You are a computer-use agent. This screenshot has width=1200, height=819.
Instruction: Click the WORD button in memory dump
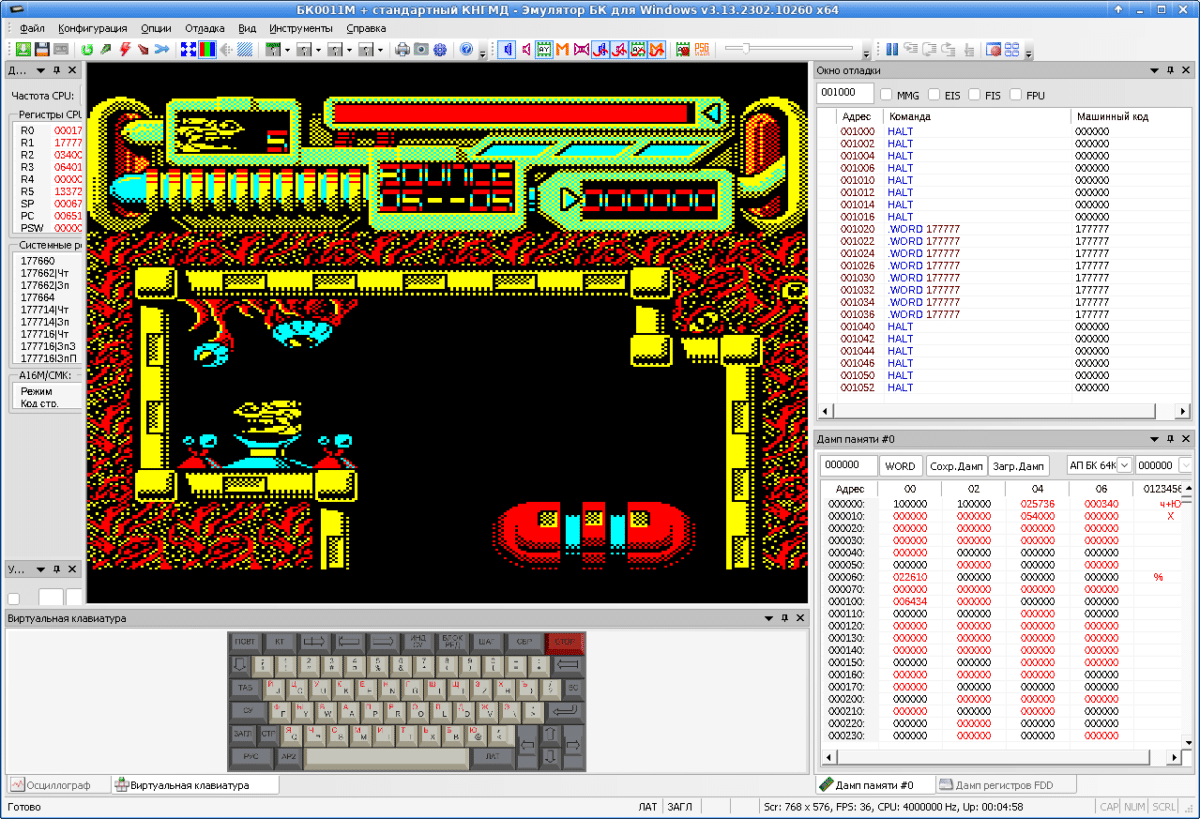900,466
